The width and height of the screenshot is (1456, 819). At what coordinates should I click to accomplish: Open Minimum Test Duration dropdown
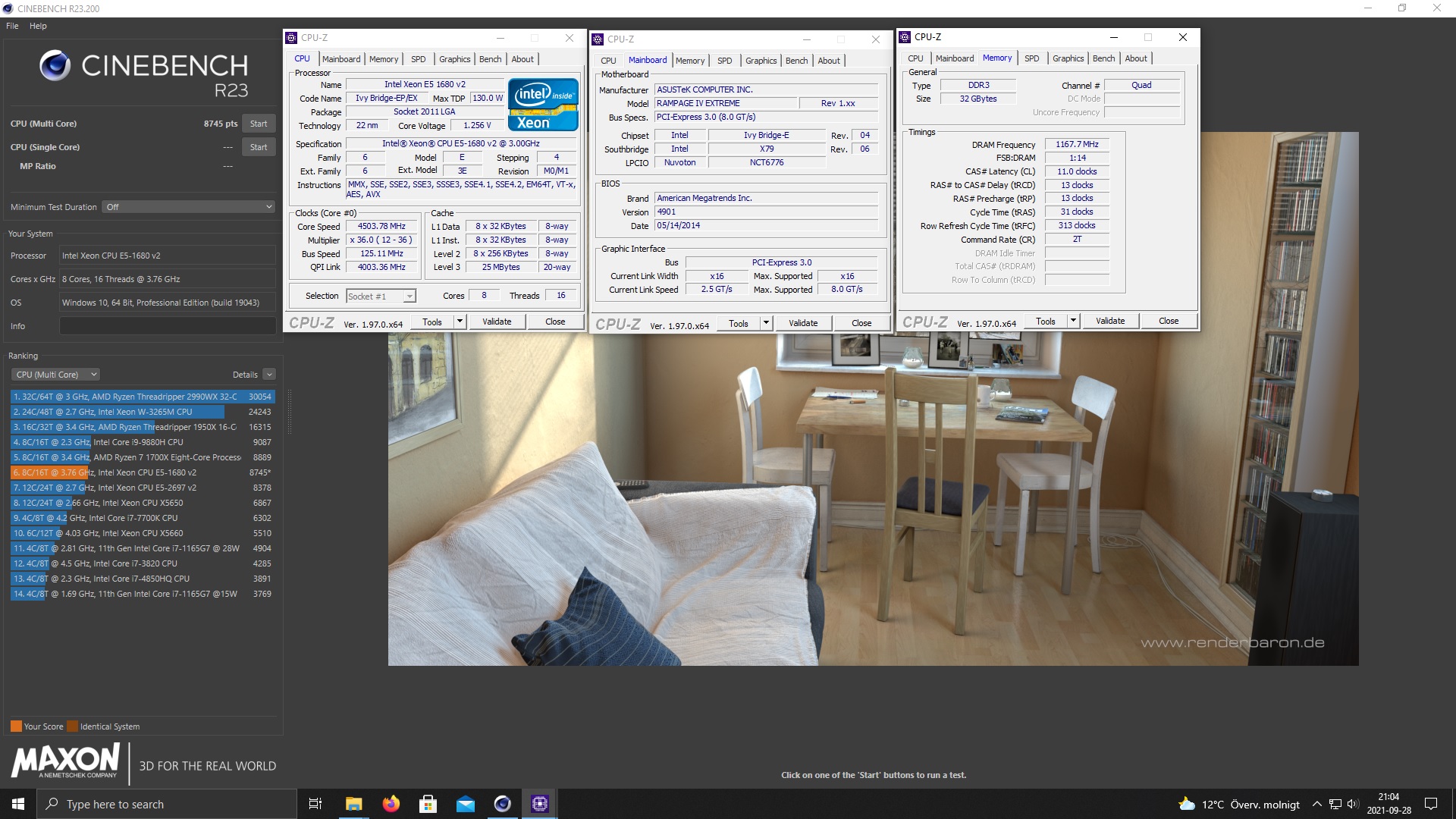(189, 207)
